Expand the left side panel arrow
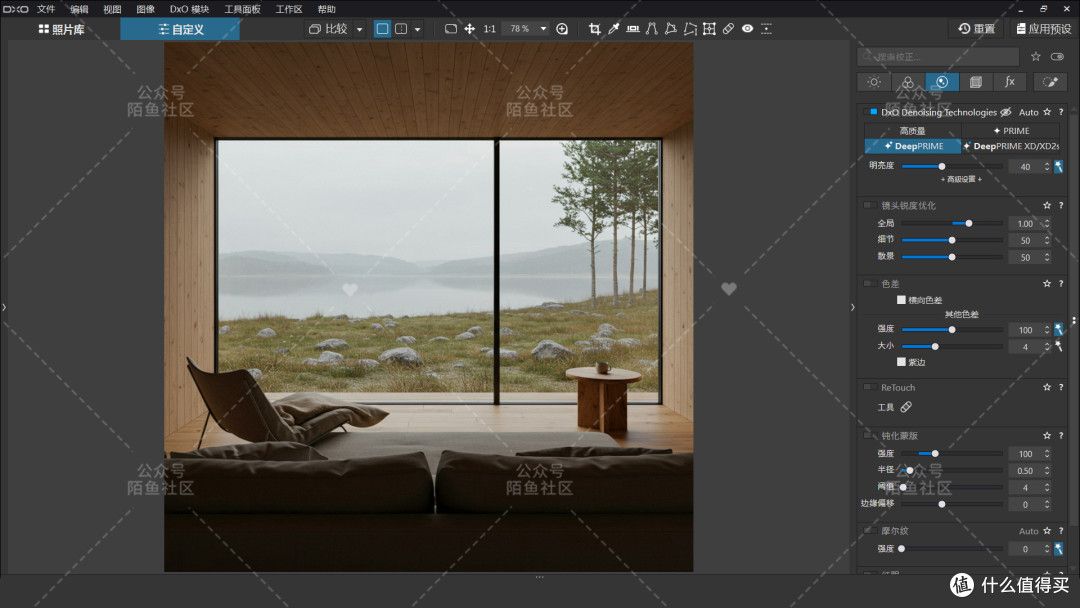Image resolution: width=1080 pixels, height=608 pixels. (4, 307)
